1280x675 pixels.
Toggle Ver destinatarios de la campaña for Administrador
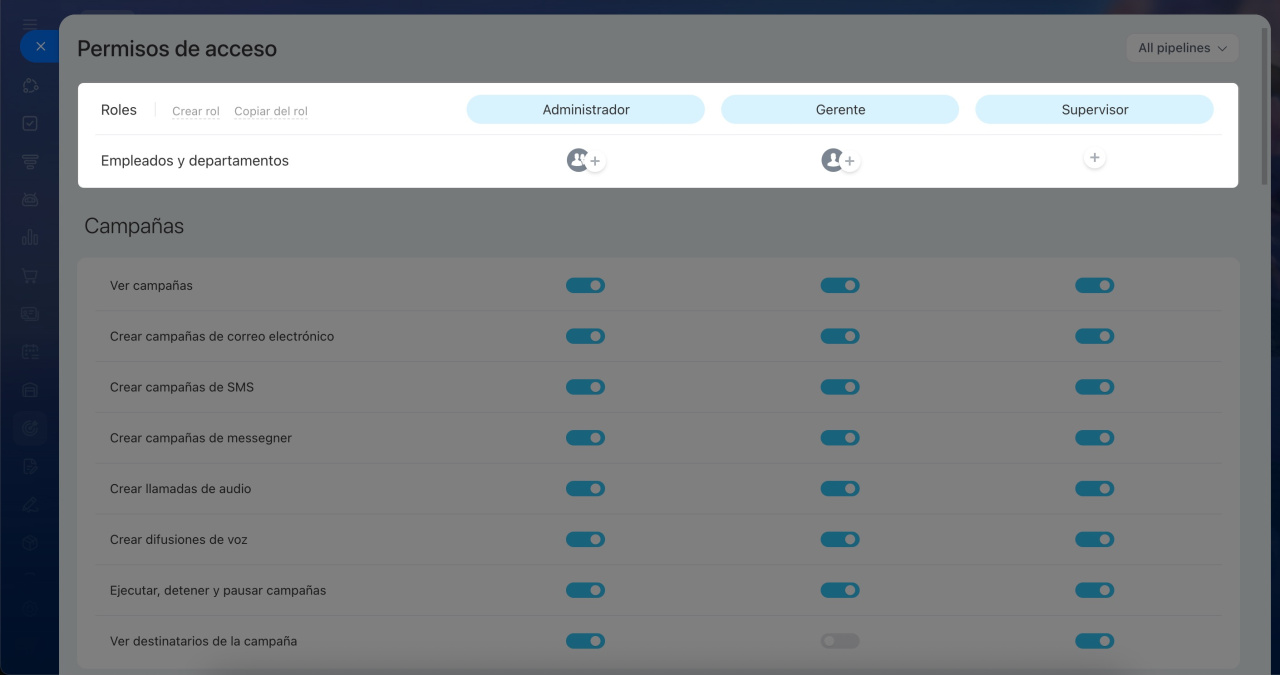(x=586, y=641)
